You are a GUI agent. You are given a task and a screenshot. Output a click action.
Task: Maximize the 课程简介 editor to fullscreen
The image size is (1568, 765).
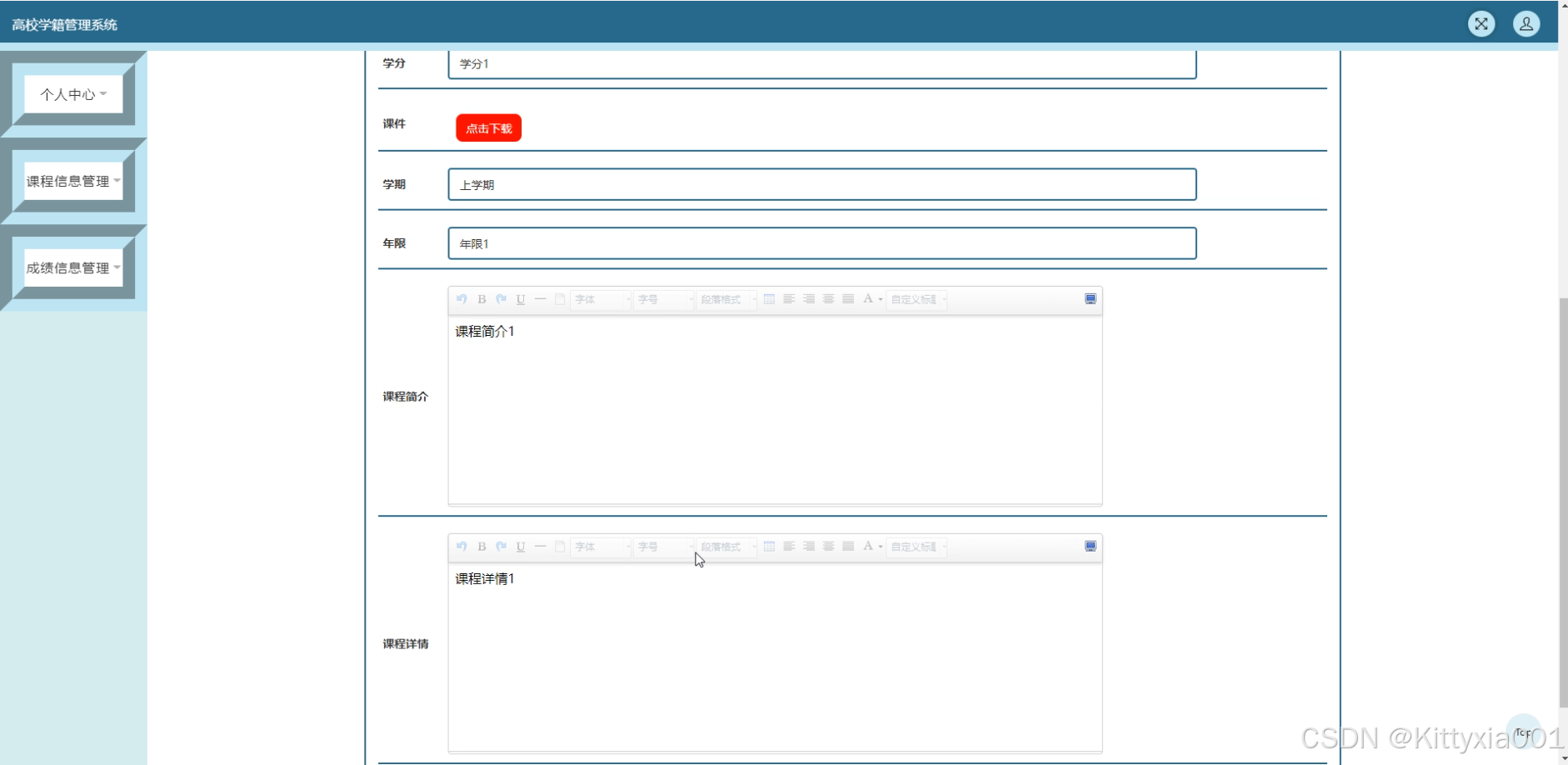click(1091, 299)
